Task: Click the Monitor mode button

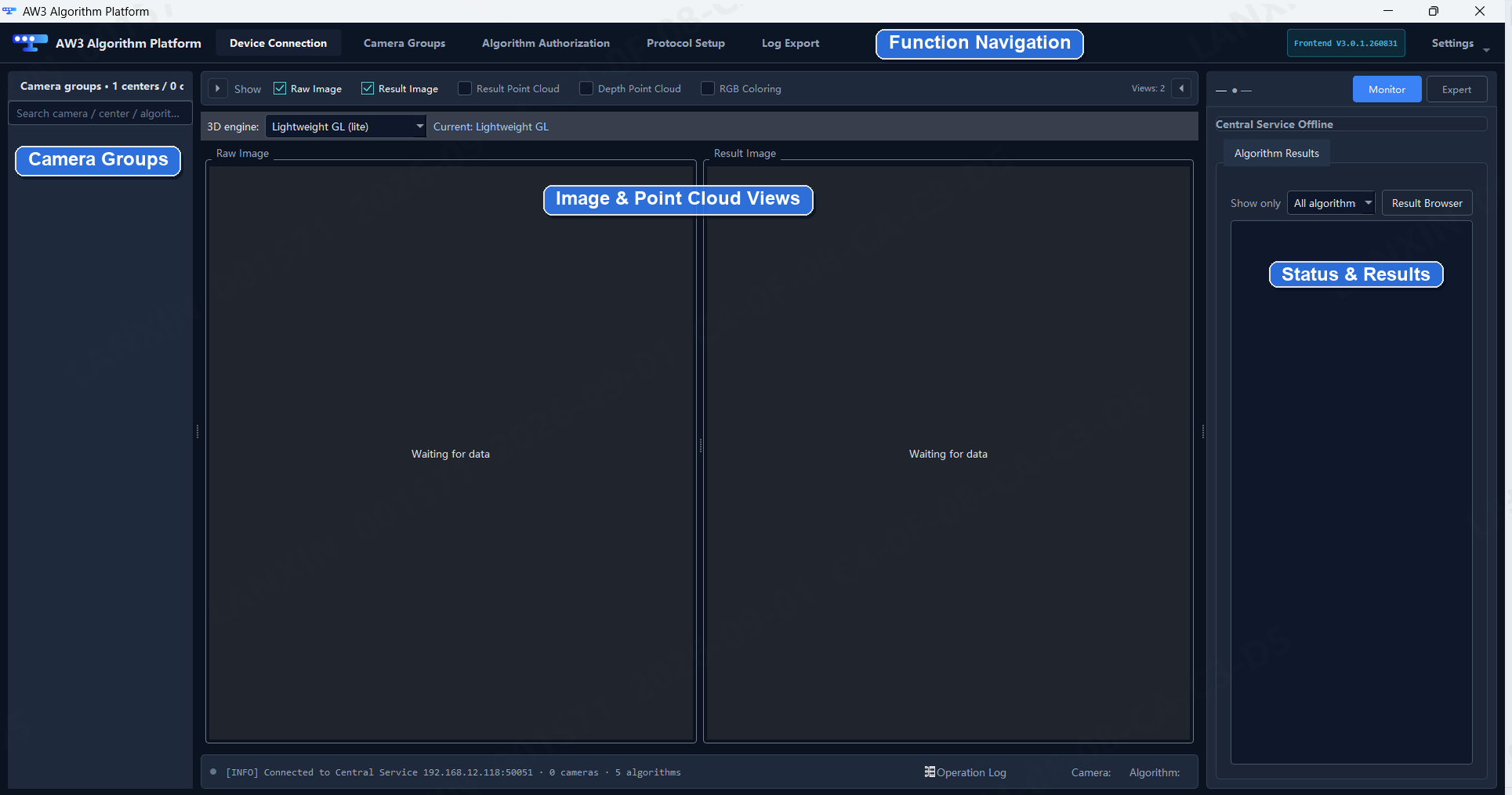Action: [1387, 89]
